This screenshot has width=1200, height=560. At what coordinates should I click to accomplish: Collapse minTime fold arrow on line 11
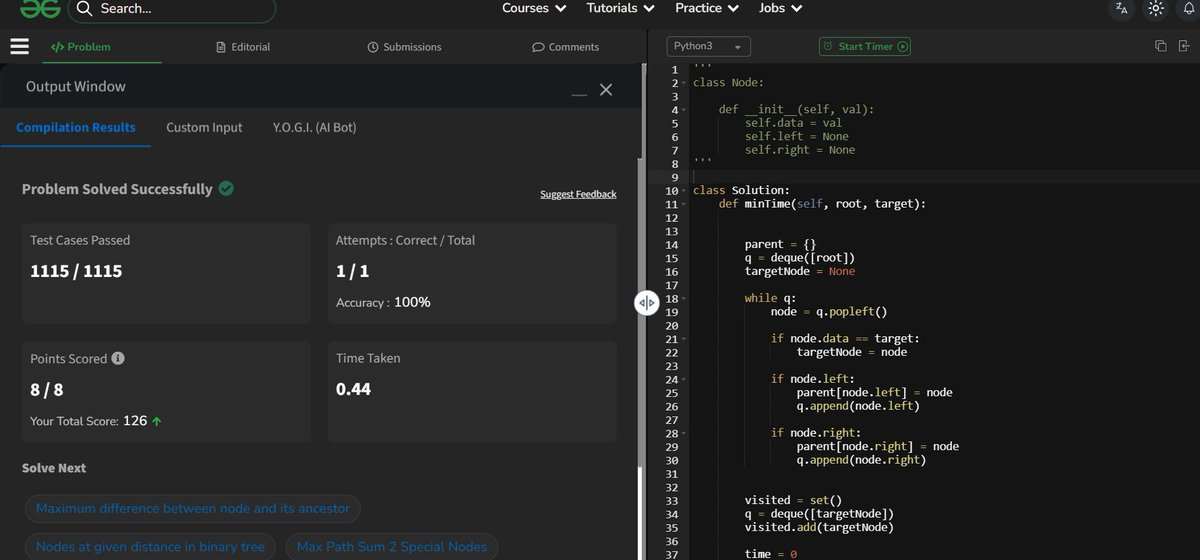pos(686,204)
